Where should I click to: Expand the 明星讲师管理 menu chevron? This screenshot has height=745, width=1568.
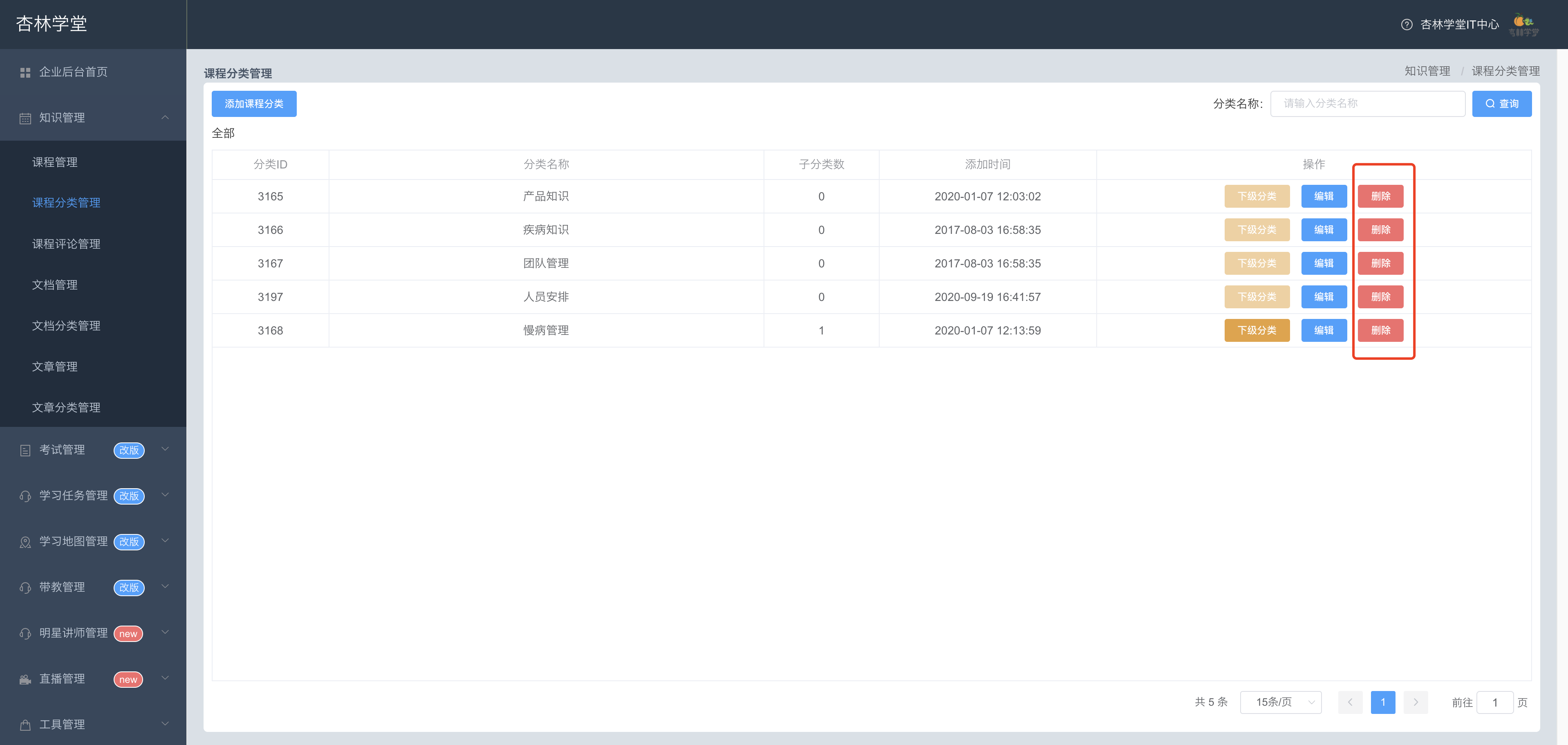click(x=165, y=633)
